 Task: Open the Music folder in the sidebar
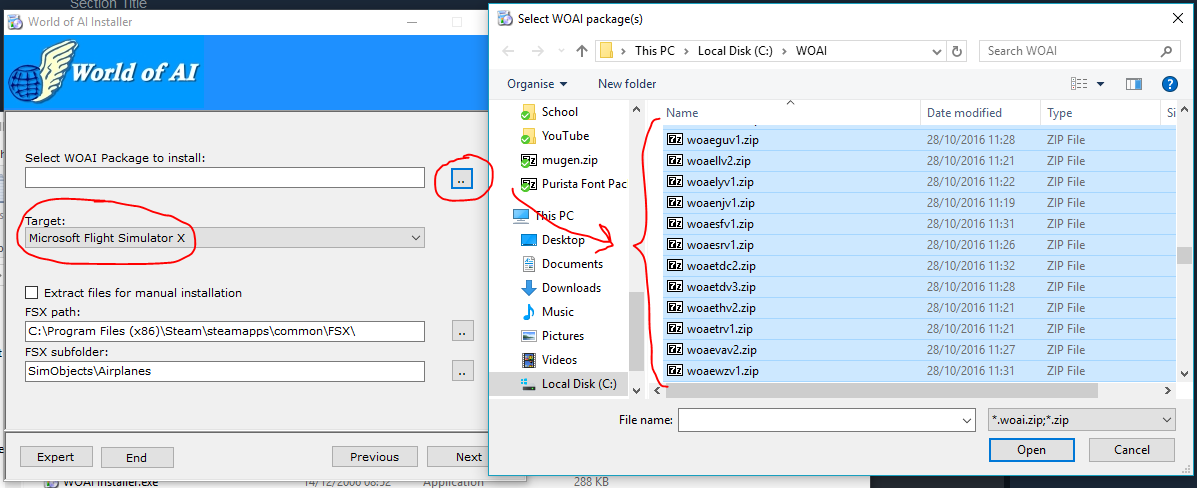(557, 312)
